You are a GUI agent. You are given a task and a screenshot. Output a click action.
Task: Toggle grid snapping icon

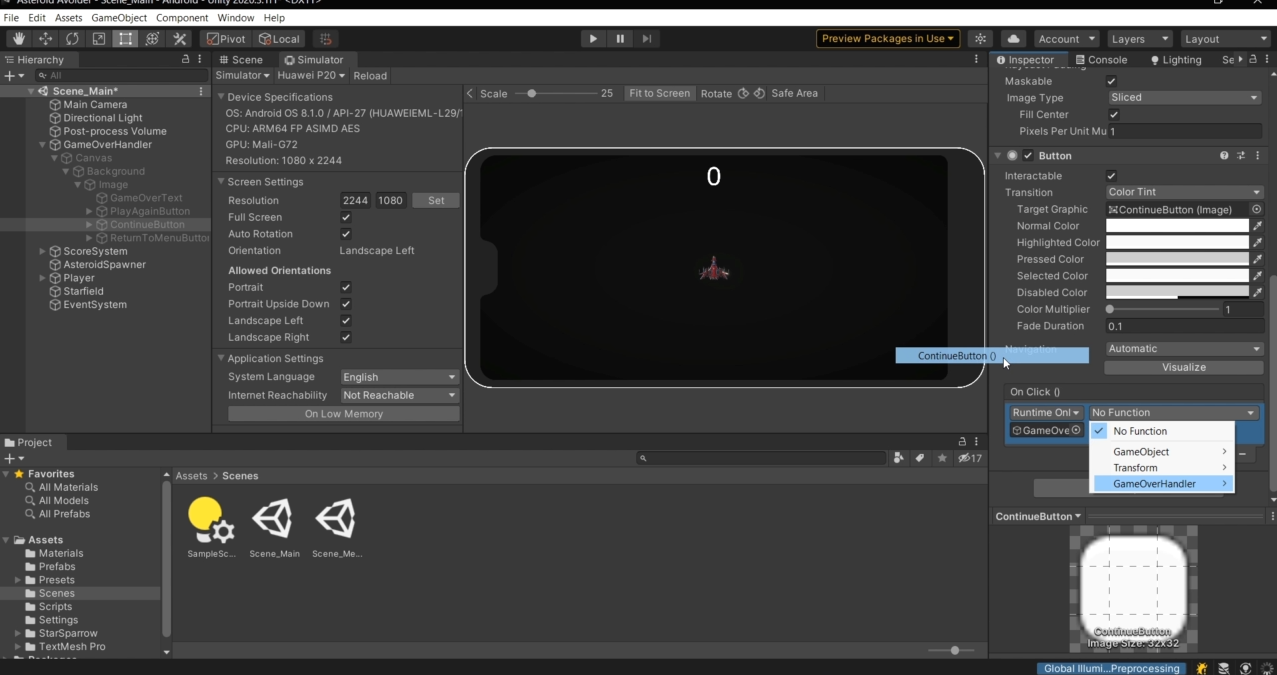click(325, 39)
